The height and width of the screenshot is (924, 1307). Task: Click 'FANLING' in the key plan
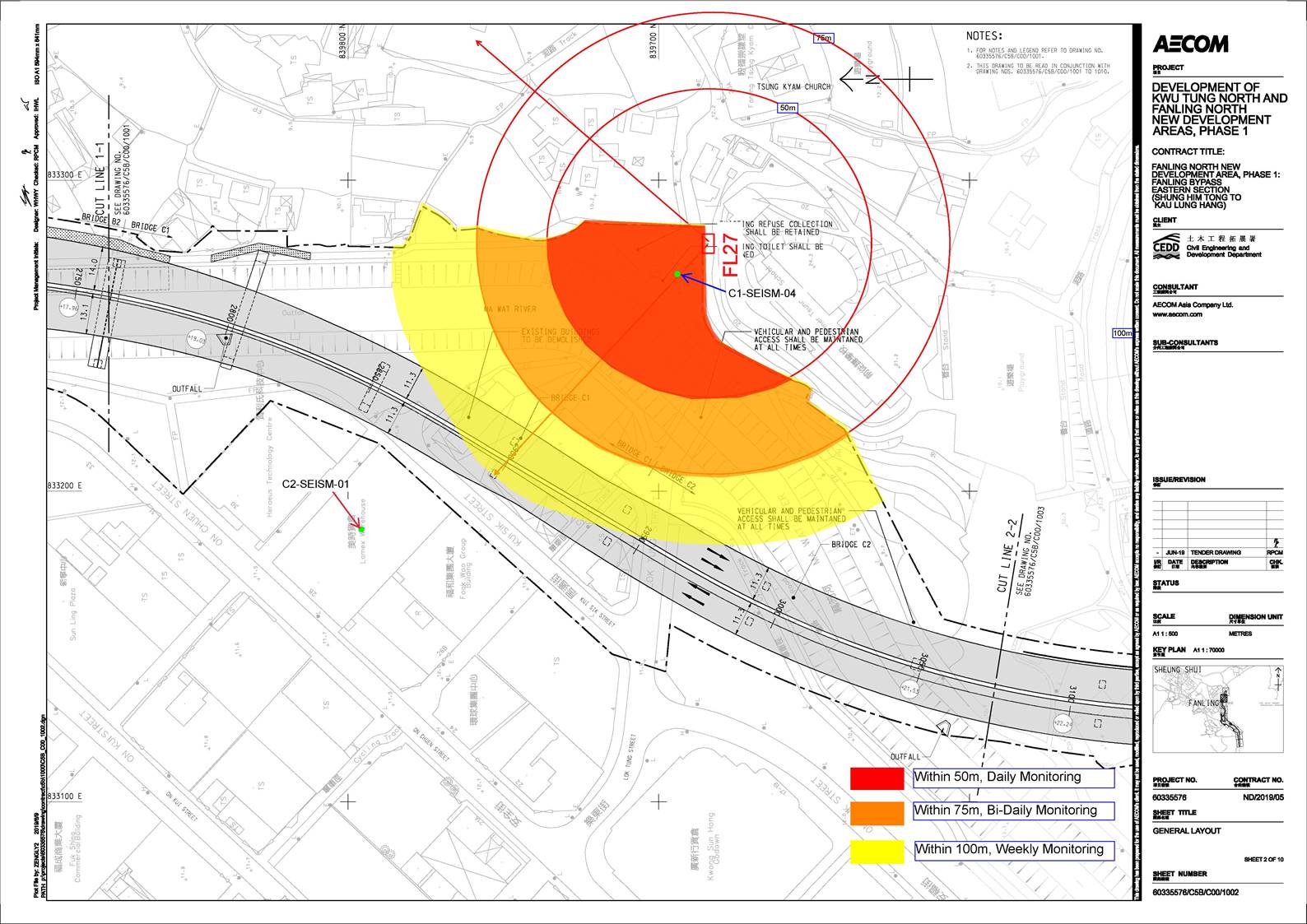(x=1203, y=703)
